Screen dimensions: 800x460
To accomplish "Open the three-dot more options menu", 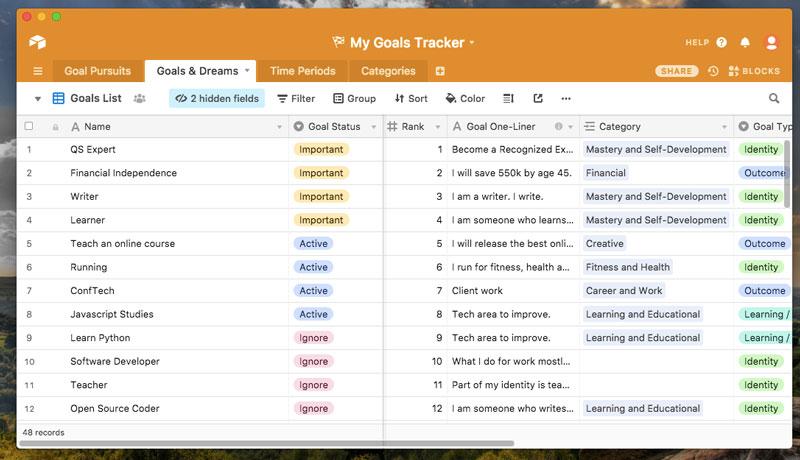I will point(566,99).
